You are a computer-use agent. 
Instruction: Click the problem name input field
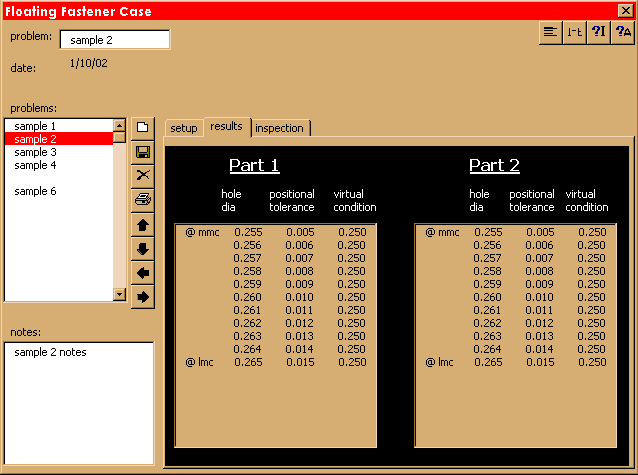[114, 40]
